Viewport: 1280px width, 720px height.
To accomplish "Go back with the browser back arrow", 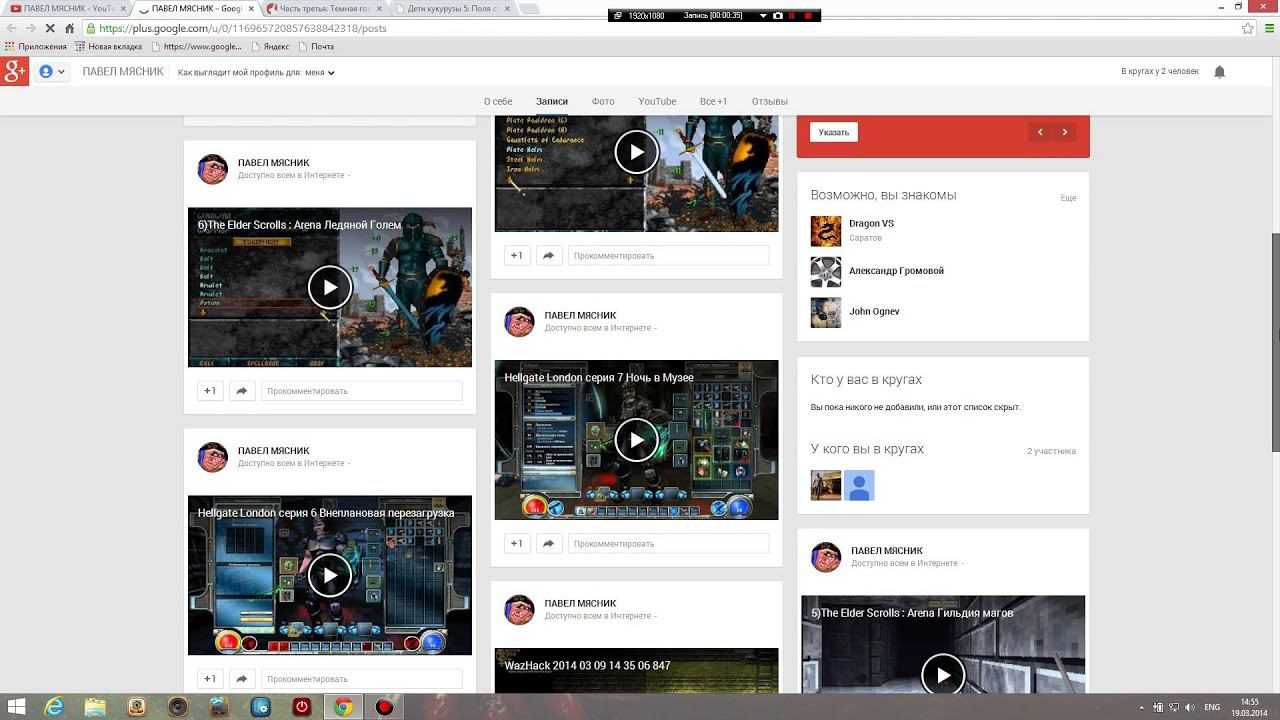I will [x=11, y=28].
